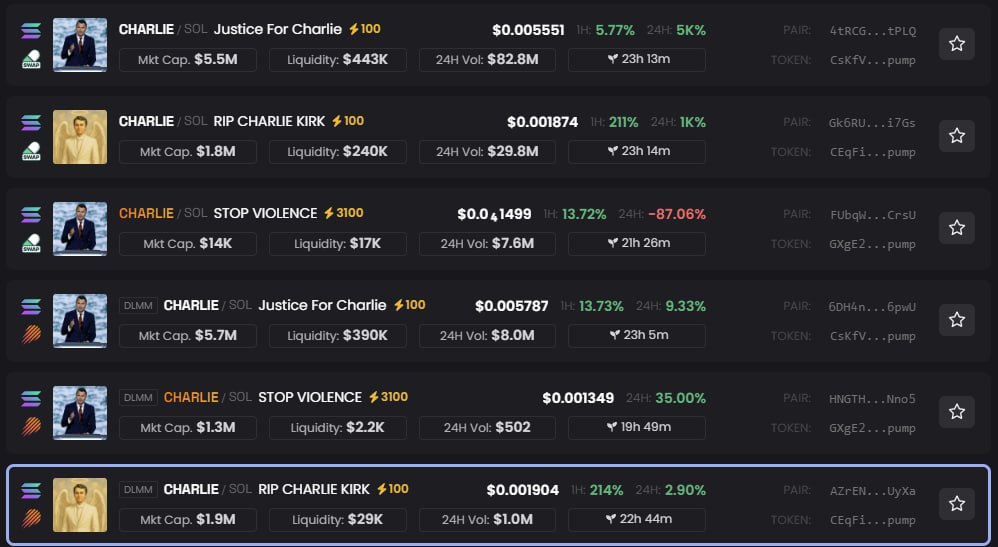Click Mkt Cap $1.3M box
The width and height of the screenshot is (998, 547).
(188, 428)
